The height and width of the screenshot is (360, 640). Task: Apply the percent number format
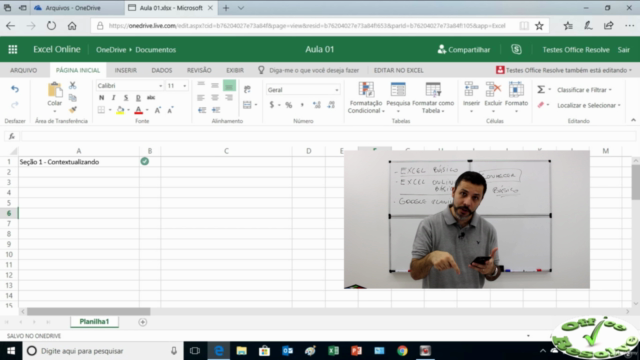click(x=289, y=105)
